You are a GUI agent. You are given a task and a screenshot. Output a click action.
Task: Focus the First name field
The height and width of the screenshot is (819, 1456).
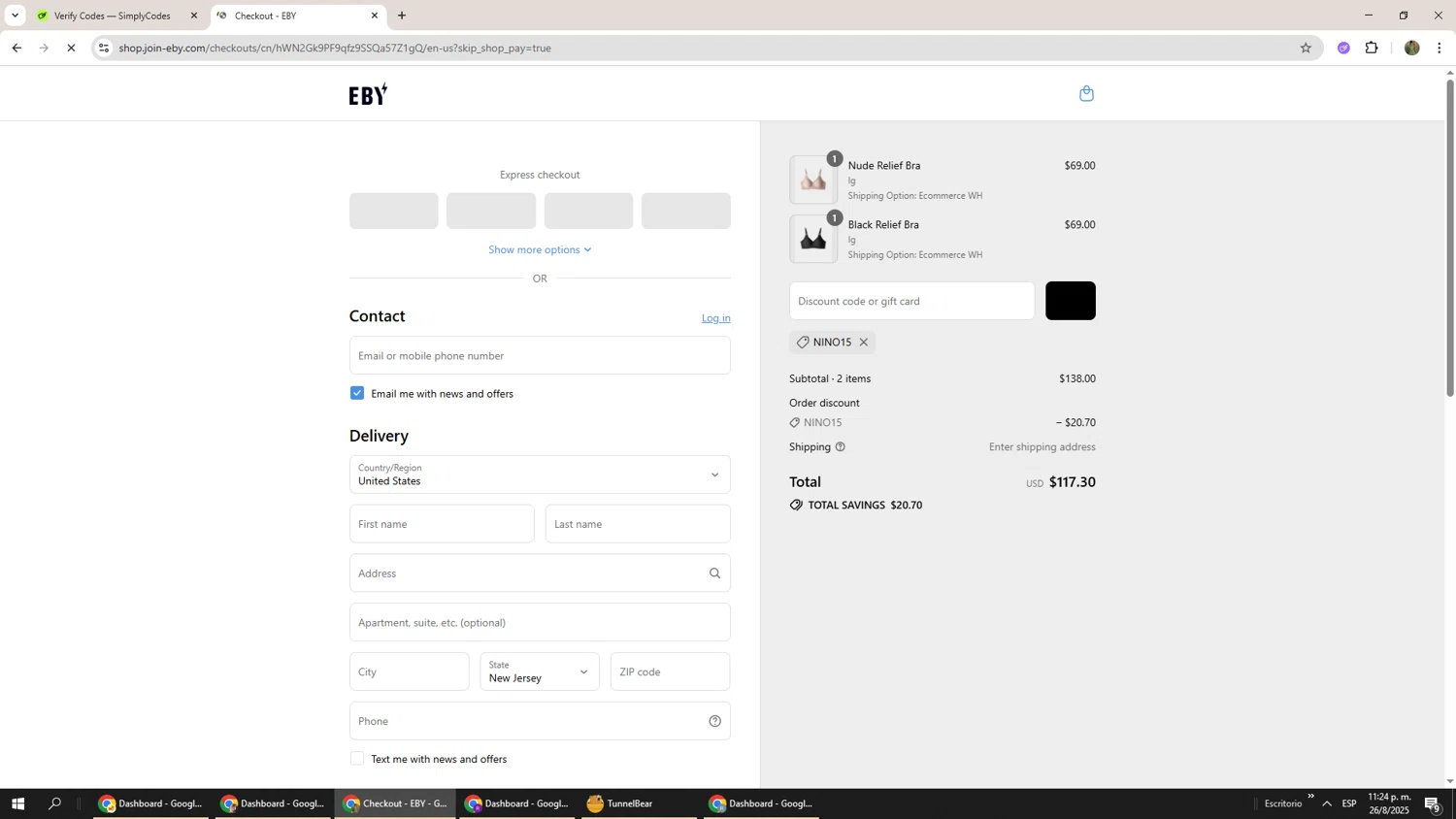[442, 524]
